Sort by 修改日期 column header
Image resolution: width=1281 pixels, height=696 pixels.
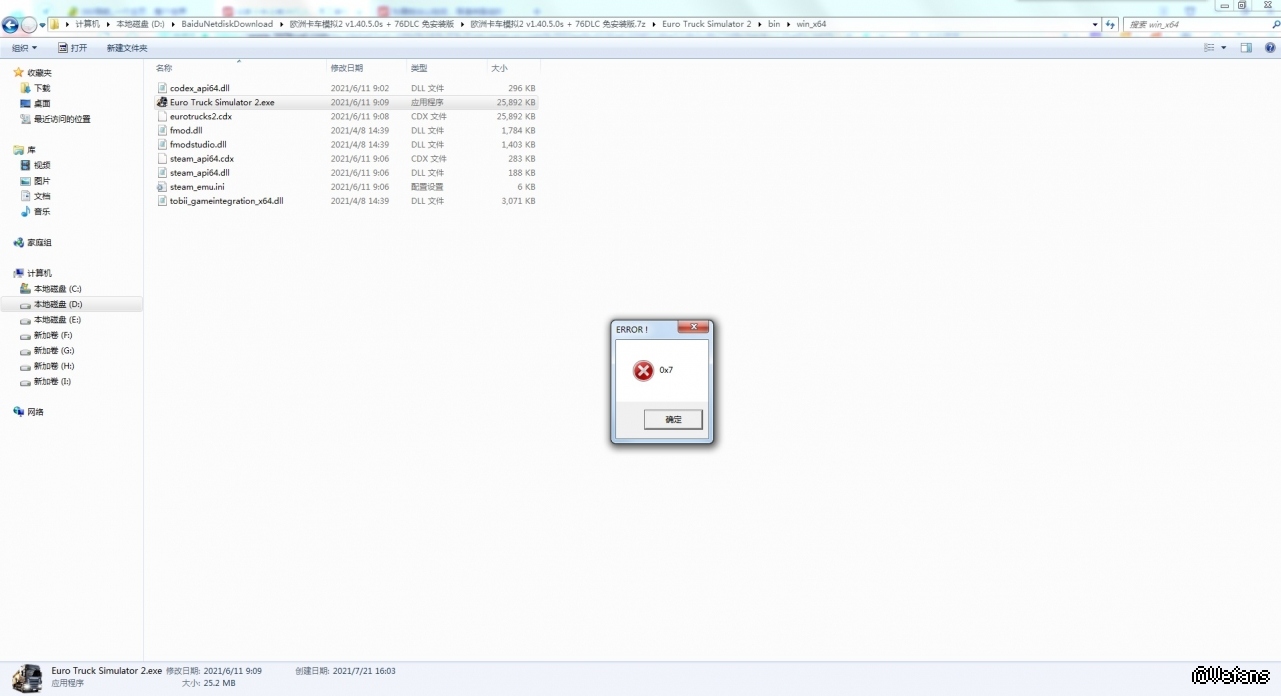(x=347, y=68)
